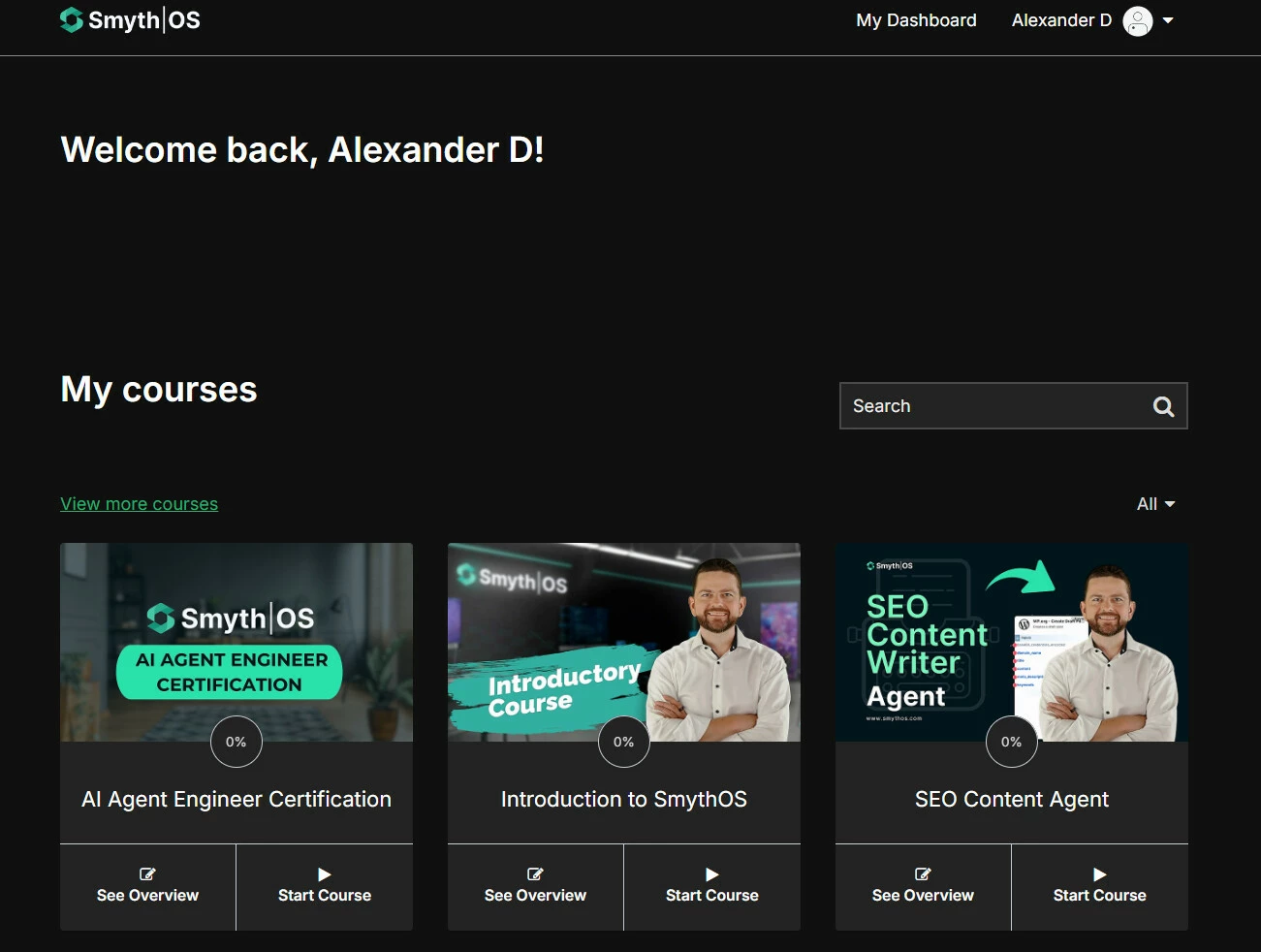This screenshot has width=1261, height=952.
Task: Open My Dashboard from top navigation
Action: [916, 20]
